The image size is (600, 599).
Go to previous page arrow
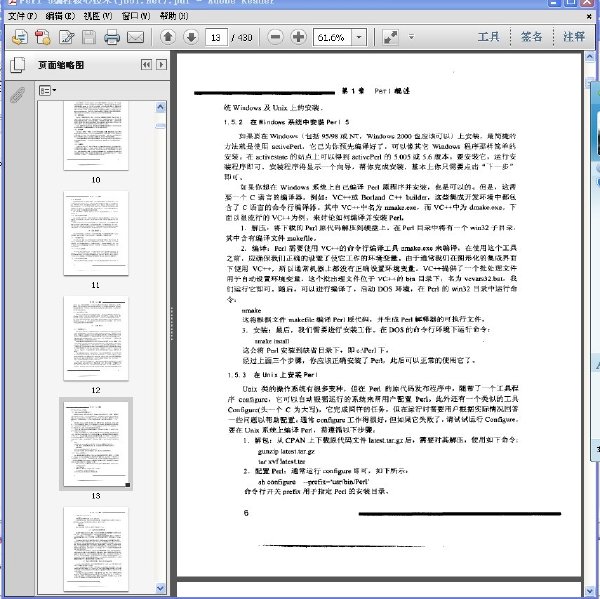[x=168, y=37]
